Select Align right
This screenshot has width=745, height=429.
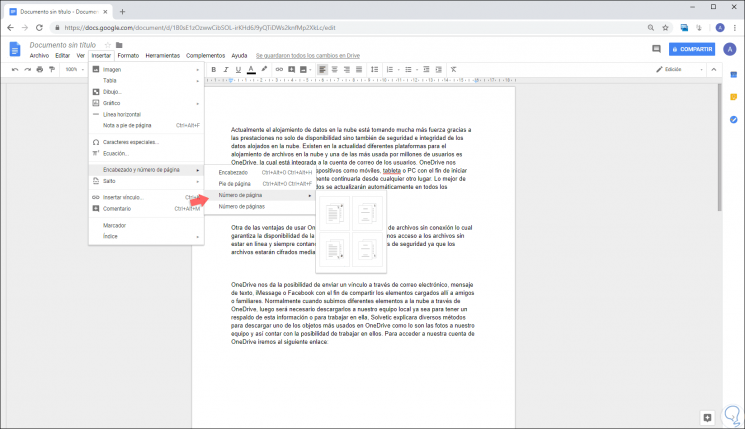pyautogui.click(x=347, y=69)
